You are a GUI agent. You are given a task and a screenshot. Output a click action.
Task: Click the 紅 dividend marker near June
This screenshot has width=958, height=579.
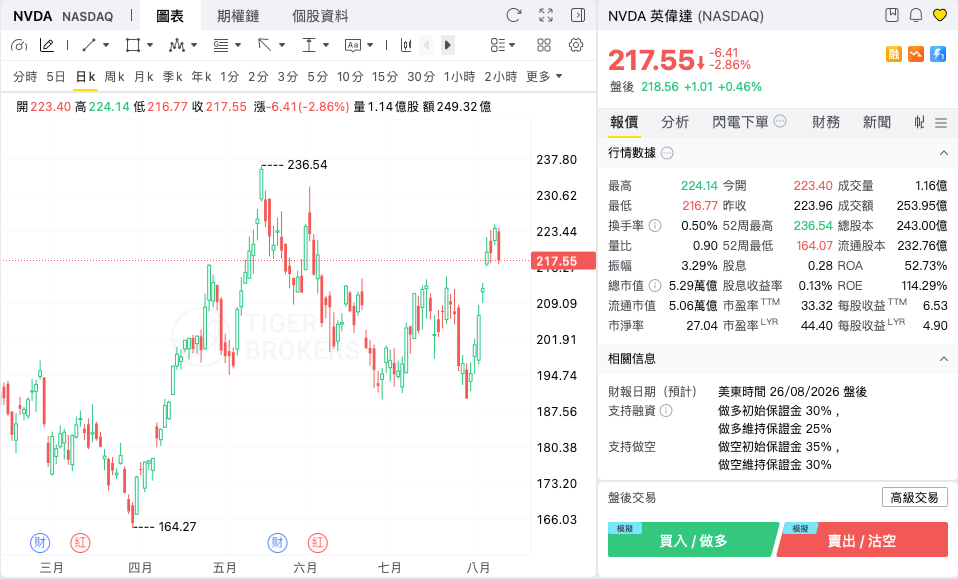coord(318,542)
